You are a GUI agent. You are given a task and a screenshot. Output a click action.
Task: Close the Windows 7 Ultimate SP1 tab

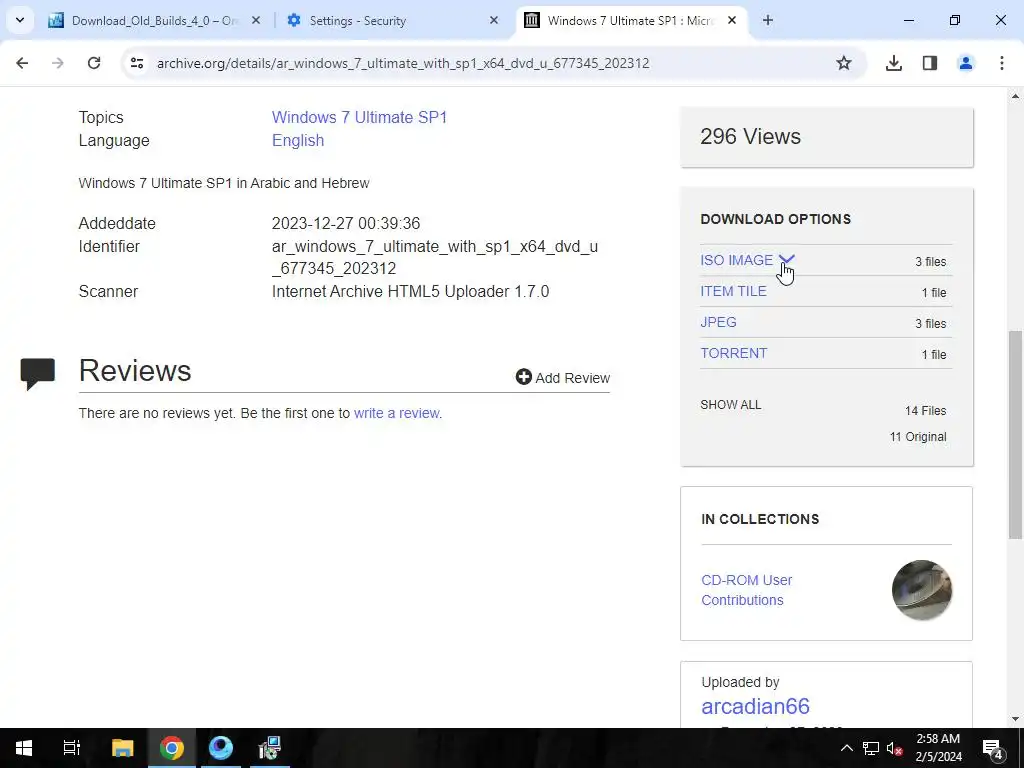[x=732, y=20]
